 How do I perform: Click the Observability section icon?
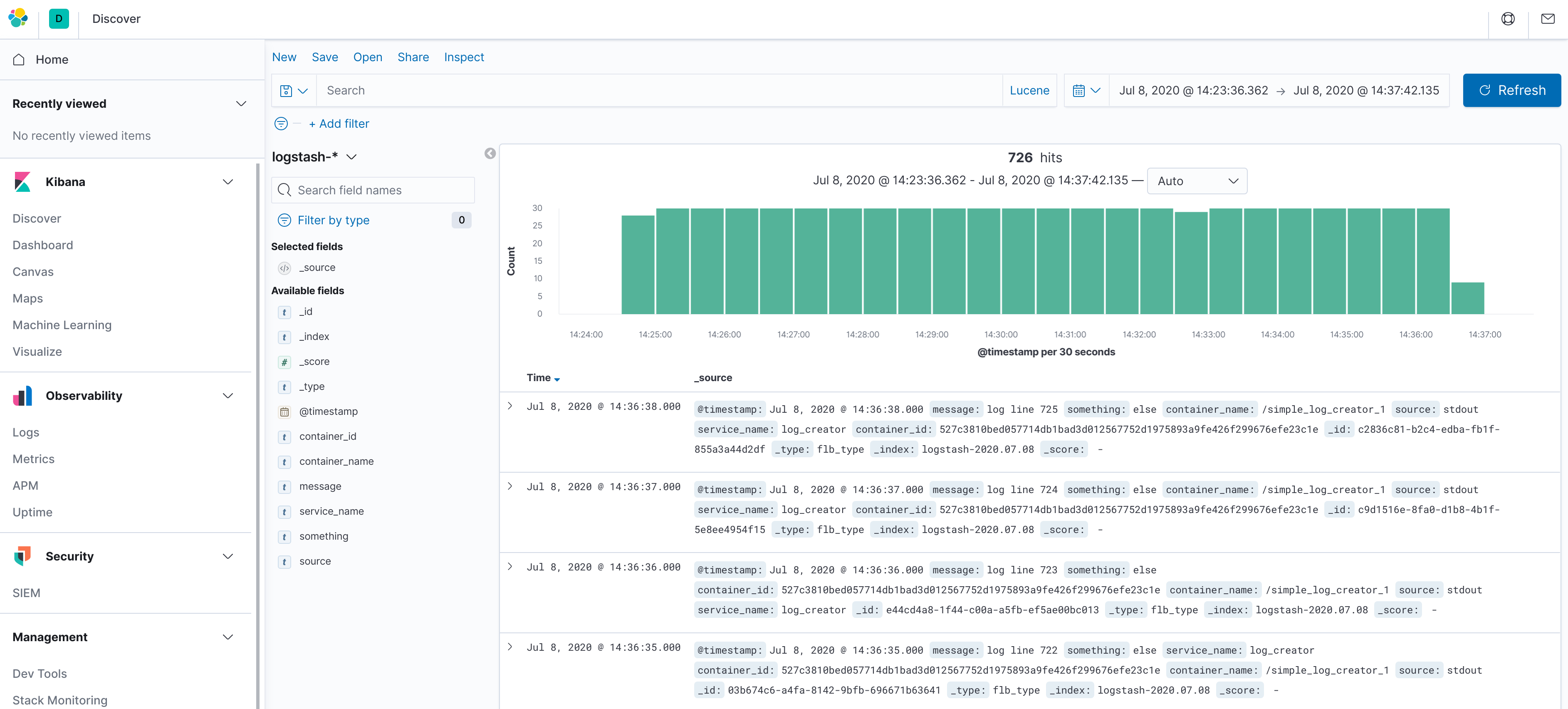(x=22, y=395)
